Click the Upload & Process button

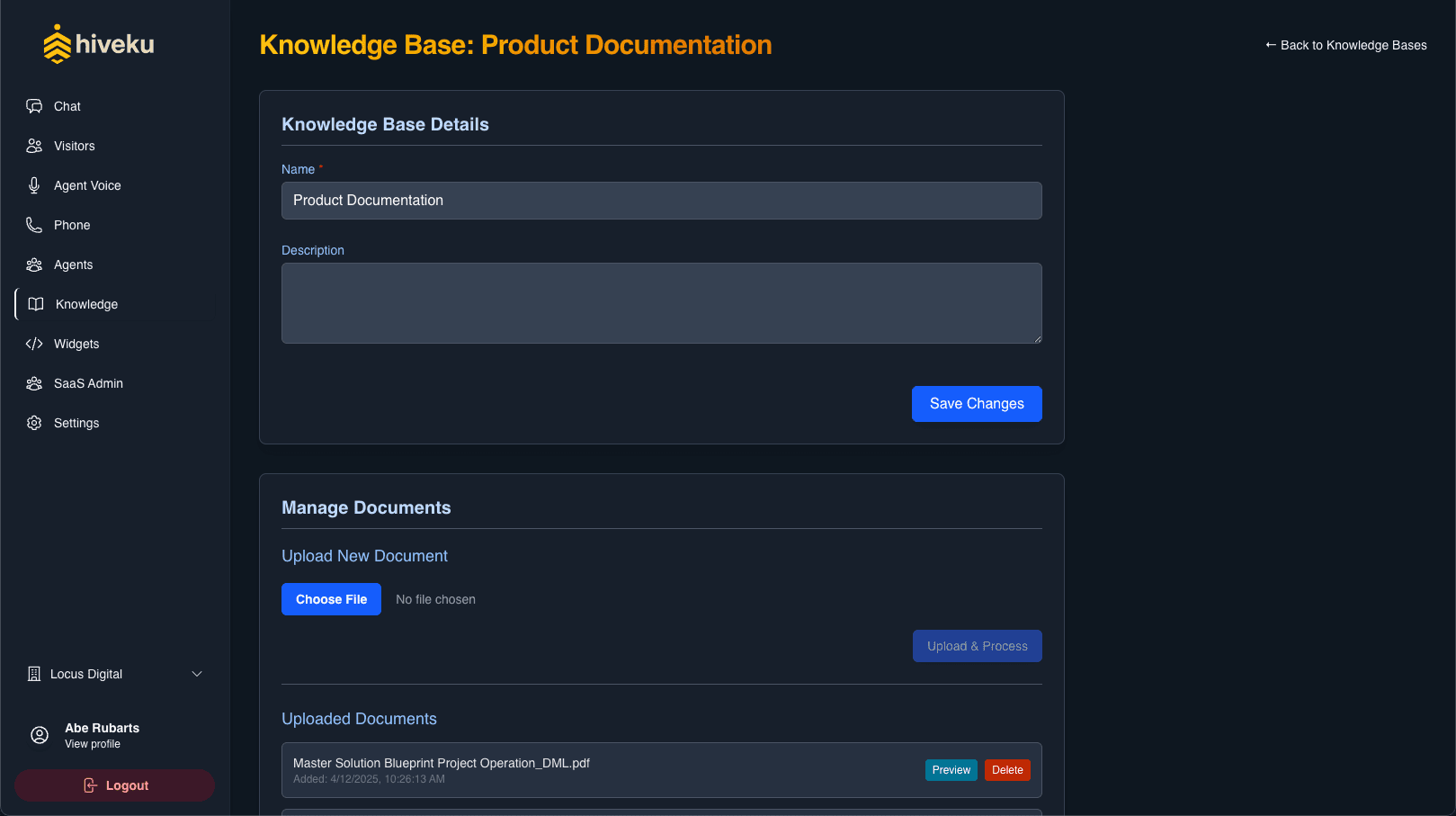[x=977, y=646]
